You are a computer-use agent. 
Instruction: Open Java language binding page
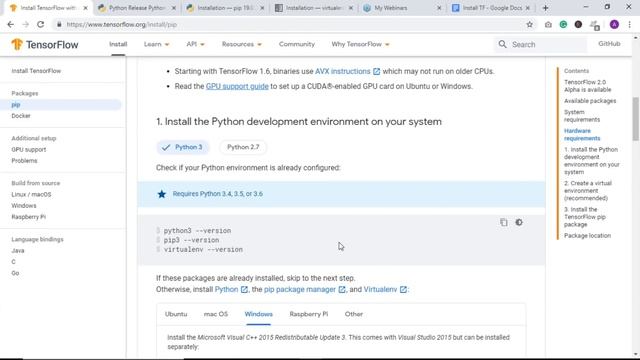[x=18, y=251]
